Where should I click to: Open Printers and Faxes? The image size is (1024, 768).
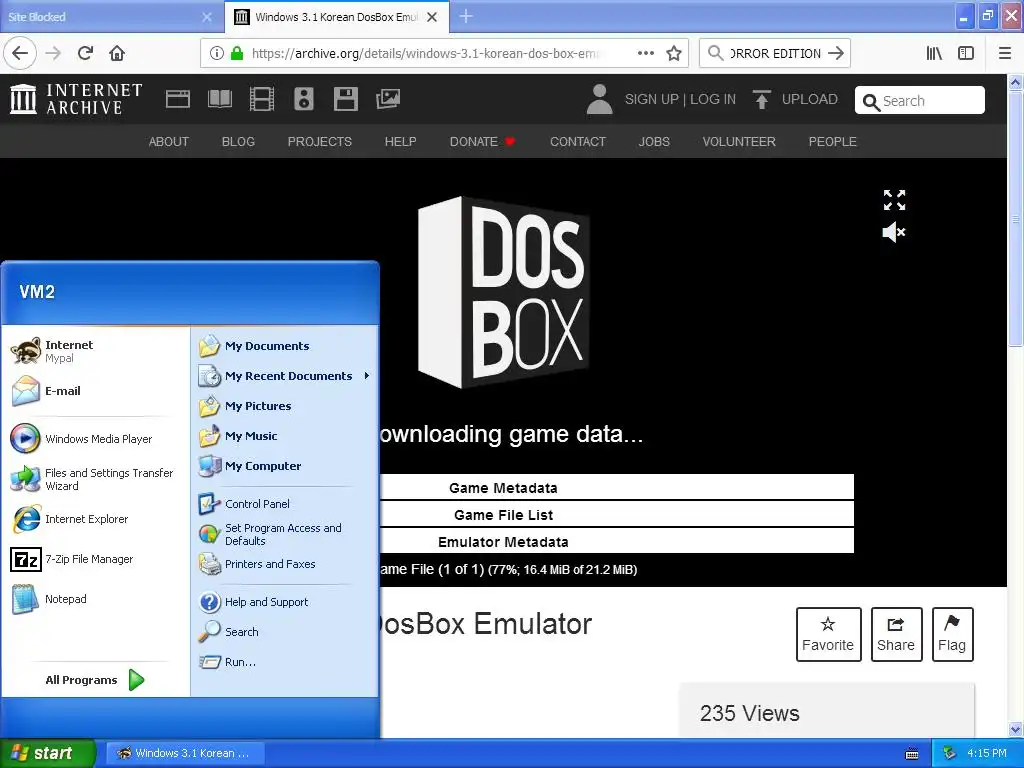click(x=285, y=564)
